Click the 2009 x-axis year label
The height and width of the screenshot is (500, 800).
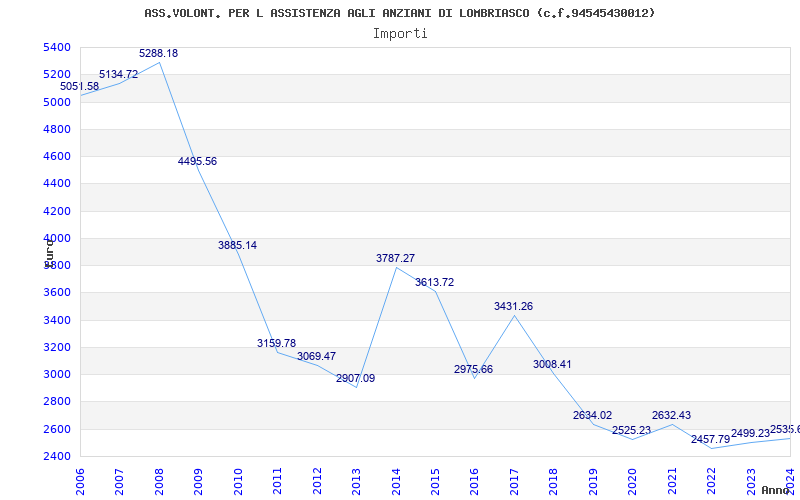198,482
